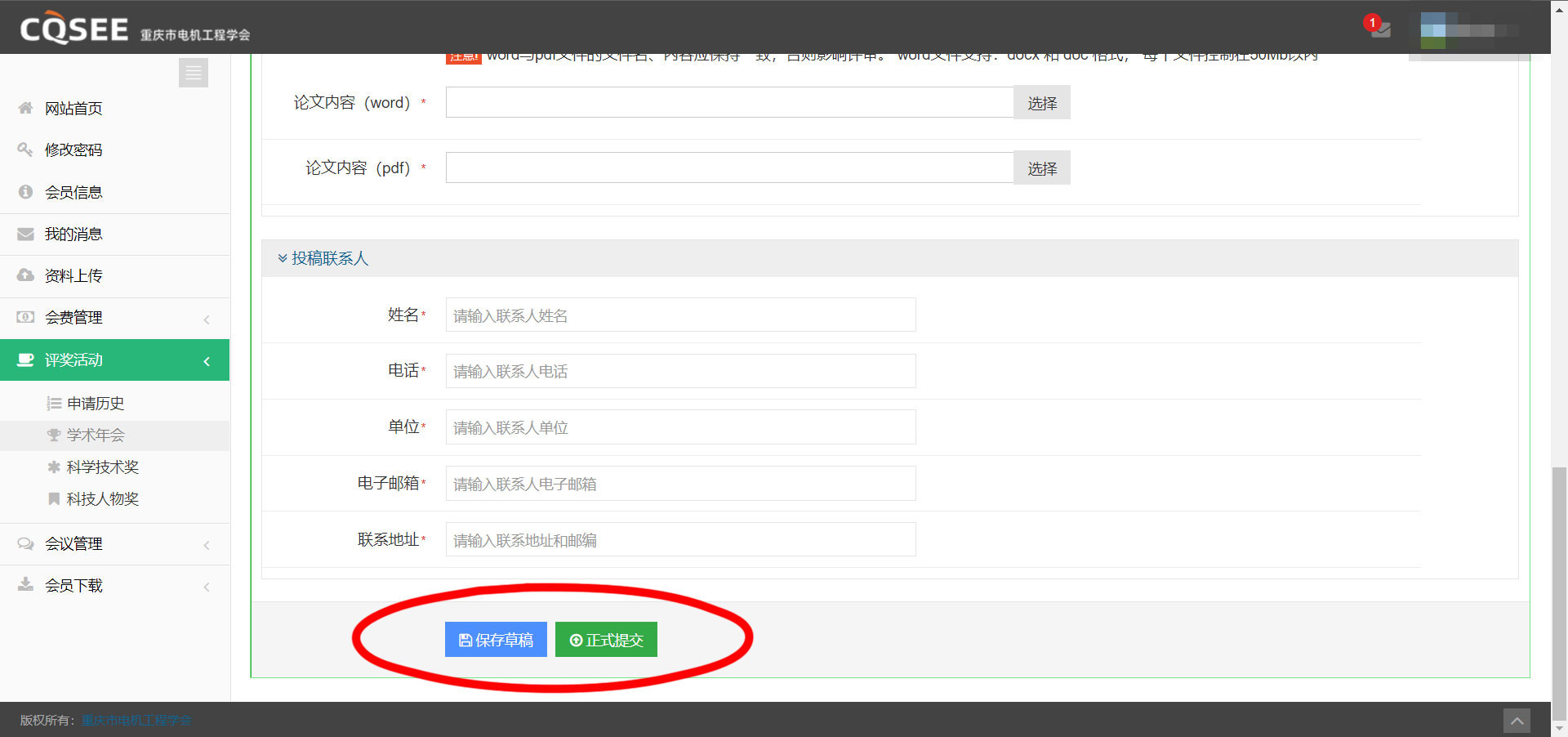
Task: Click the scrollbar down arrow
Action: [1559, 728]
